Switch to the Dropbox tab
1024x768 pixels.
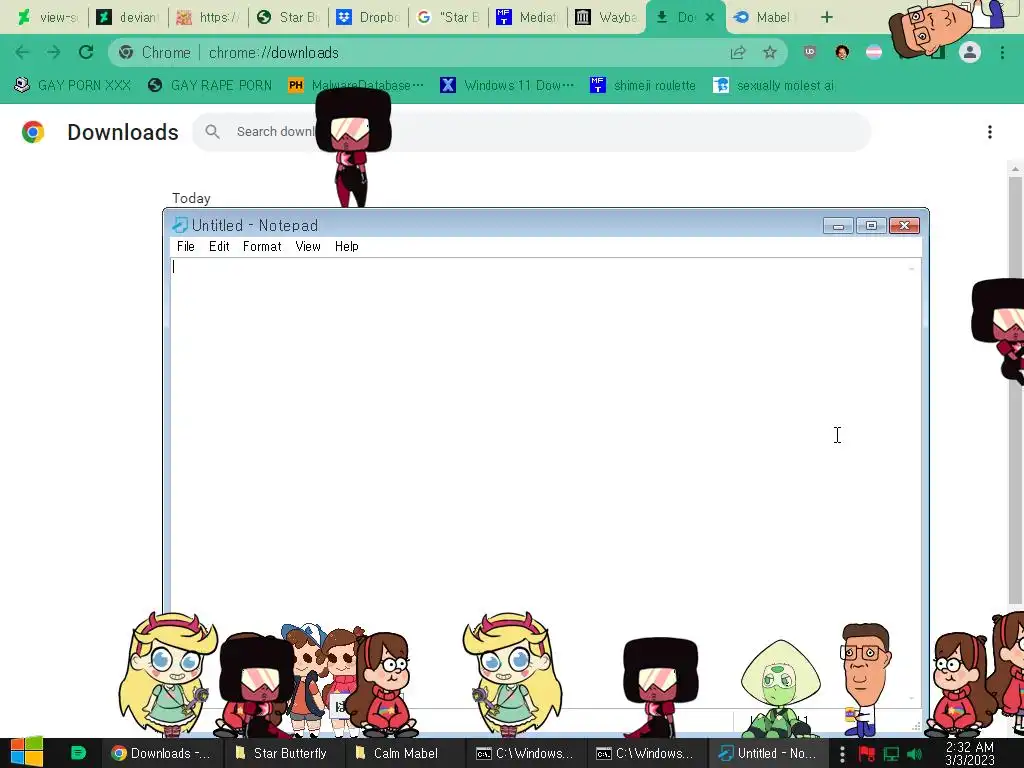(368, 17)
